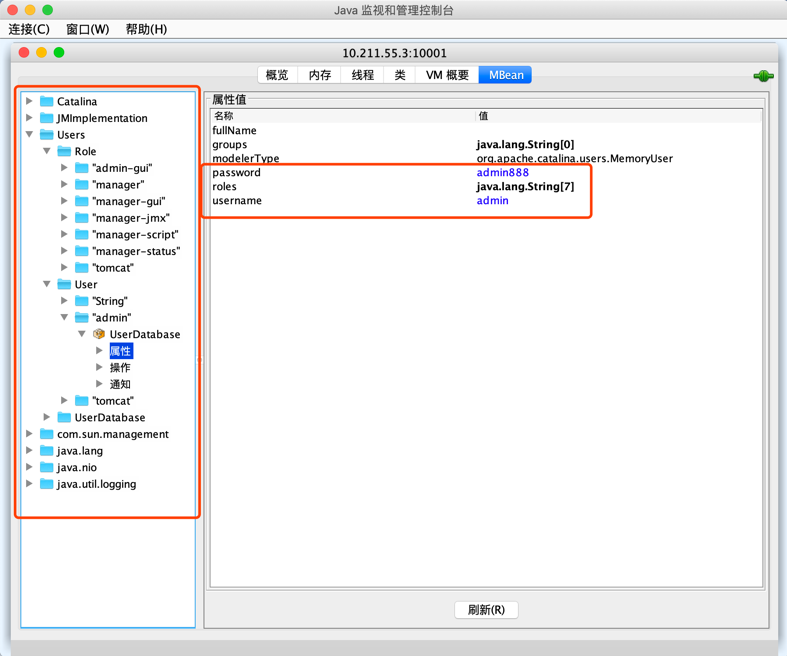787x656 pixels.
Task: Collapse the Users tree node
Action: coord(30,135)
